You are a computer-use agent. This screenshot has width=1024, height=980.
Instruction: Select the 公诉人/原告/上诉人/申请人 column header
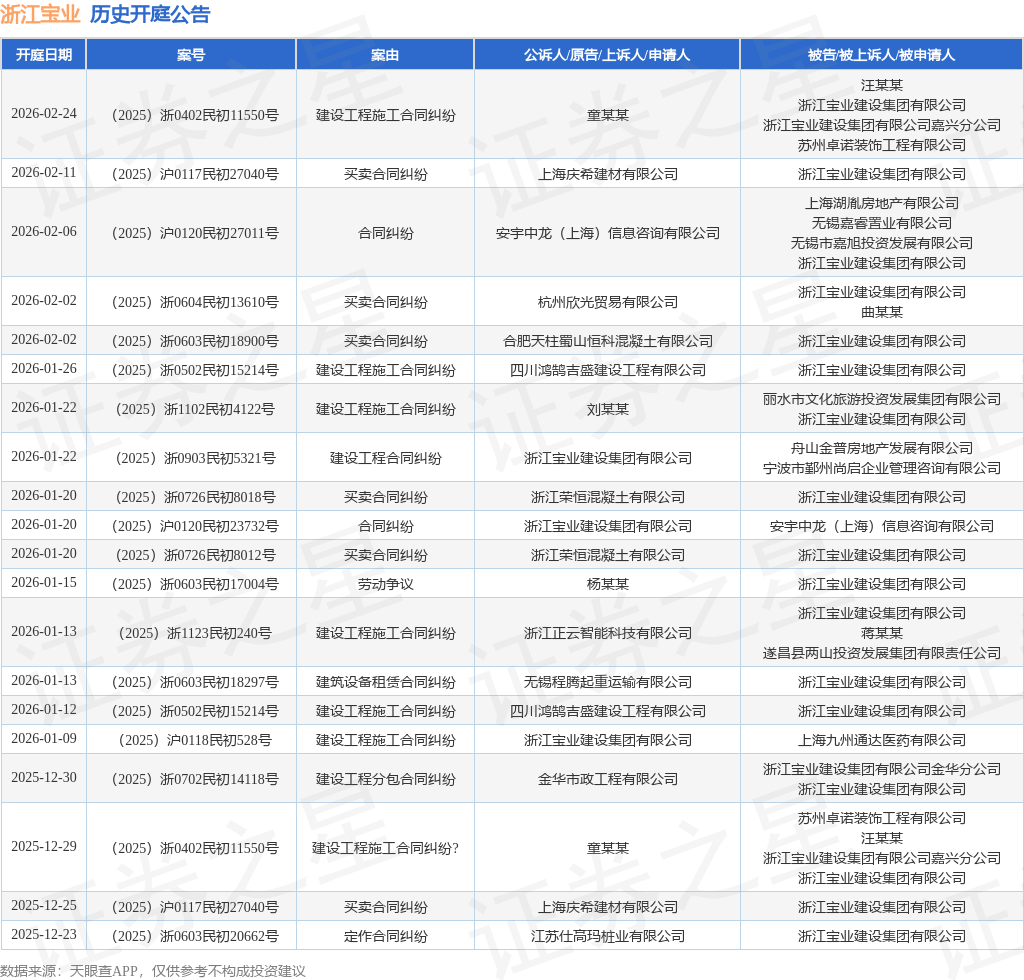[607, 55]
